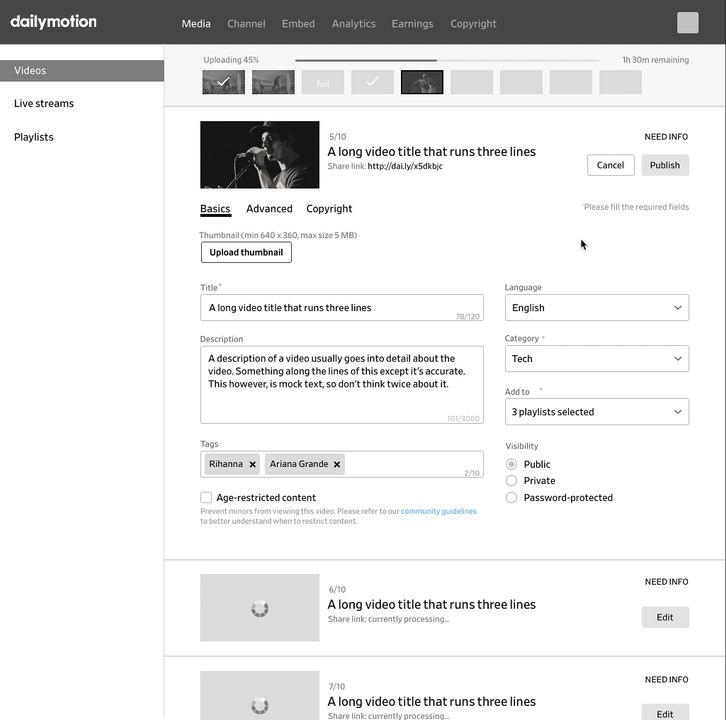Select Private visibility

point(511,481)
